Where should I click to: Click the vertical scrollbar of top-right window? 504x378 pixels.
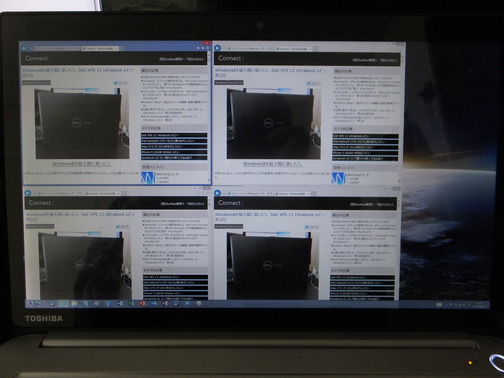click(401, 117)
